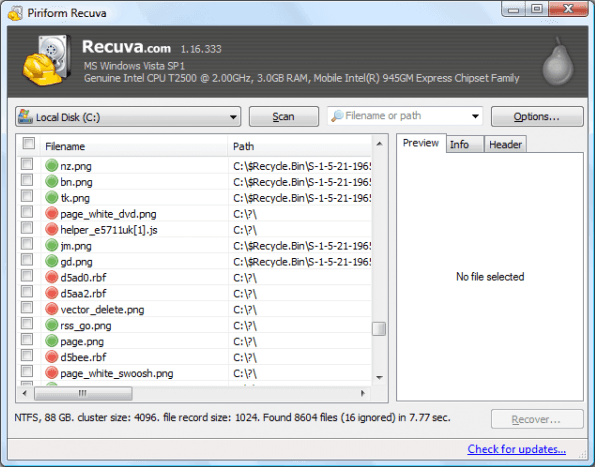Click the green status dot for tk.png
Image resolution: width=595 pixels, height=467 pixels.
click(52, 198)
